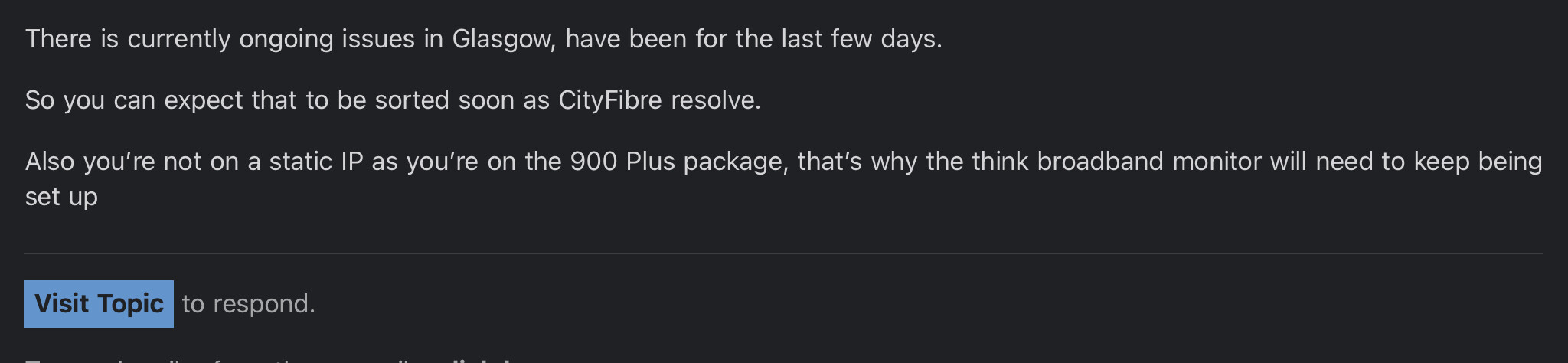
Task: Click the 'to respond.' text
Action: [x=249, y=304]
